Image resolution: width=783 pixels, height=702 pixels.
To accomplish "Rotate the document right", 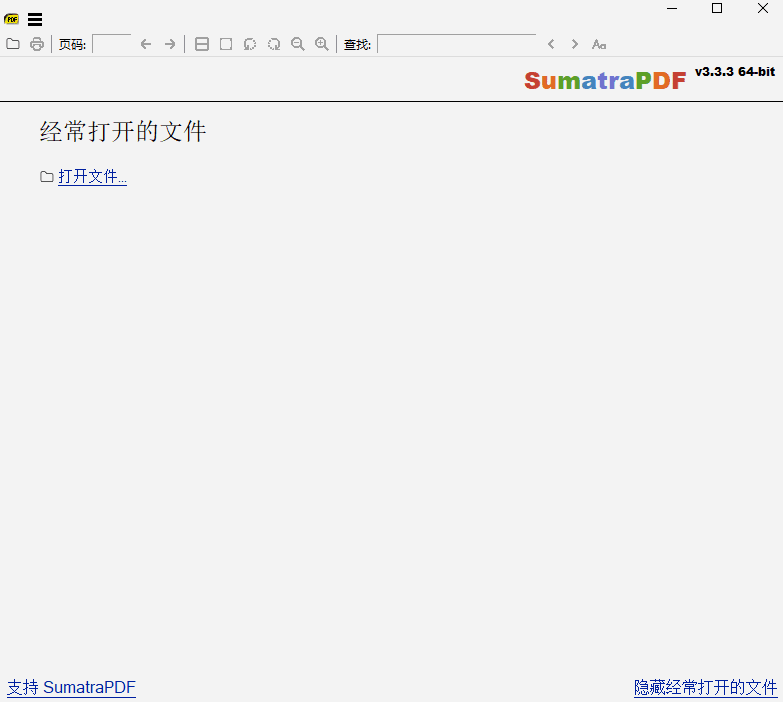I will click(274, 44).
